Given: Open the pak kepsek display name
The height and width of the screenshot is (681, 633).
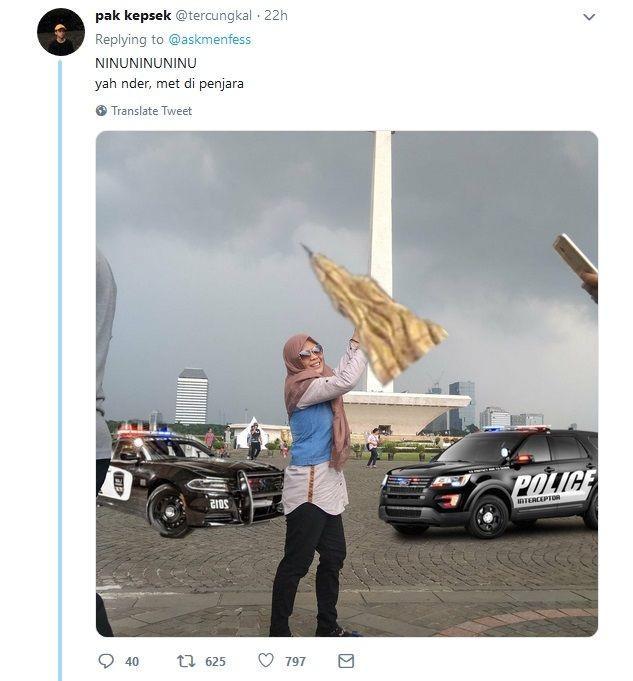Looking at the screenshot, I should coord(133,16).
